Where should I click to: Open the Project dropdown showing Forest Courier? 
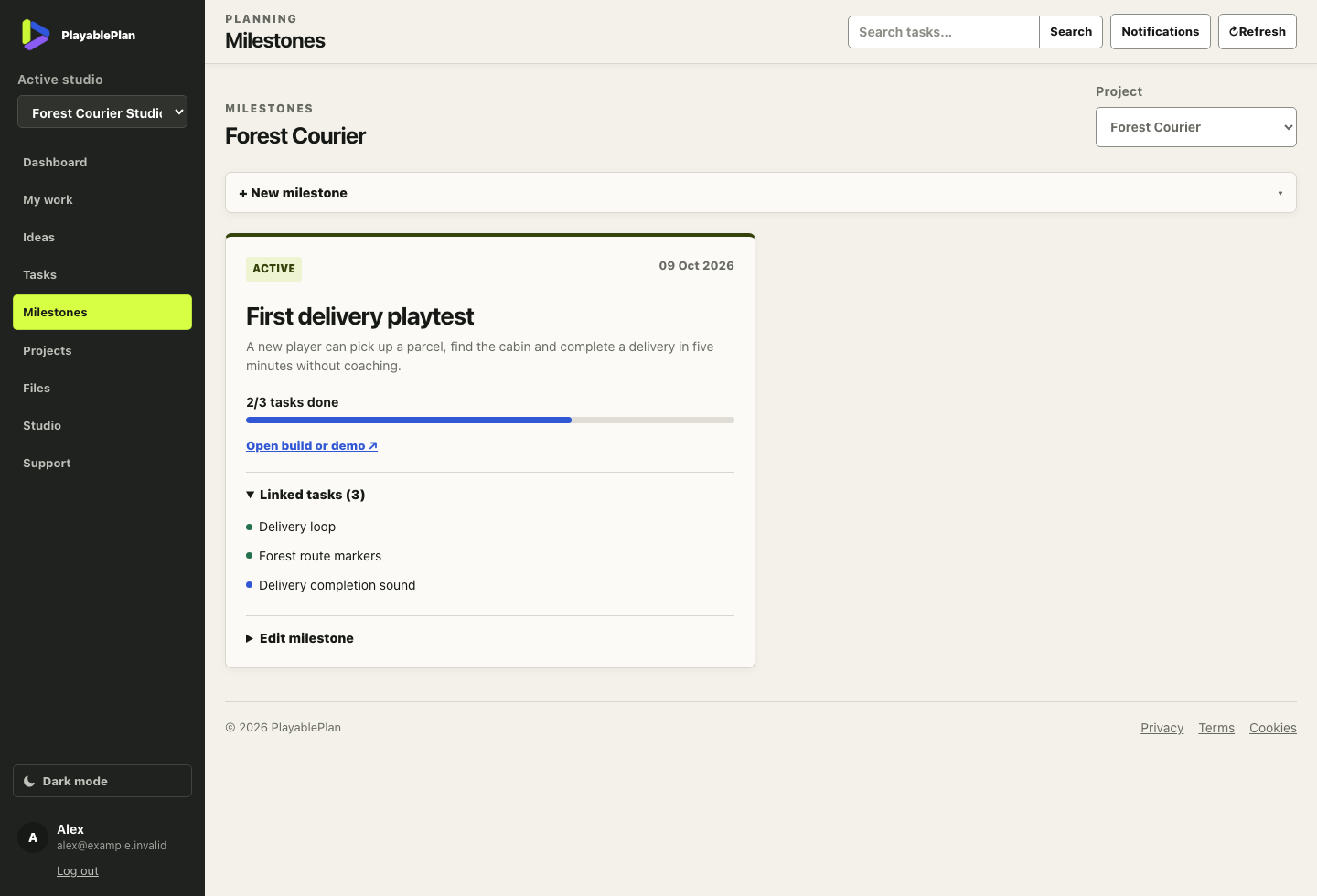pyautogui.click(x=1195, y=127)
